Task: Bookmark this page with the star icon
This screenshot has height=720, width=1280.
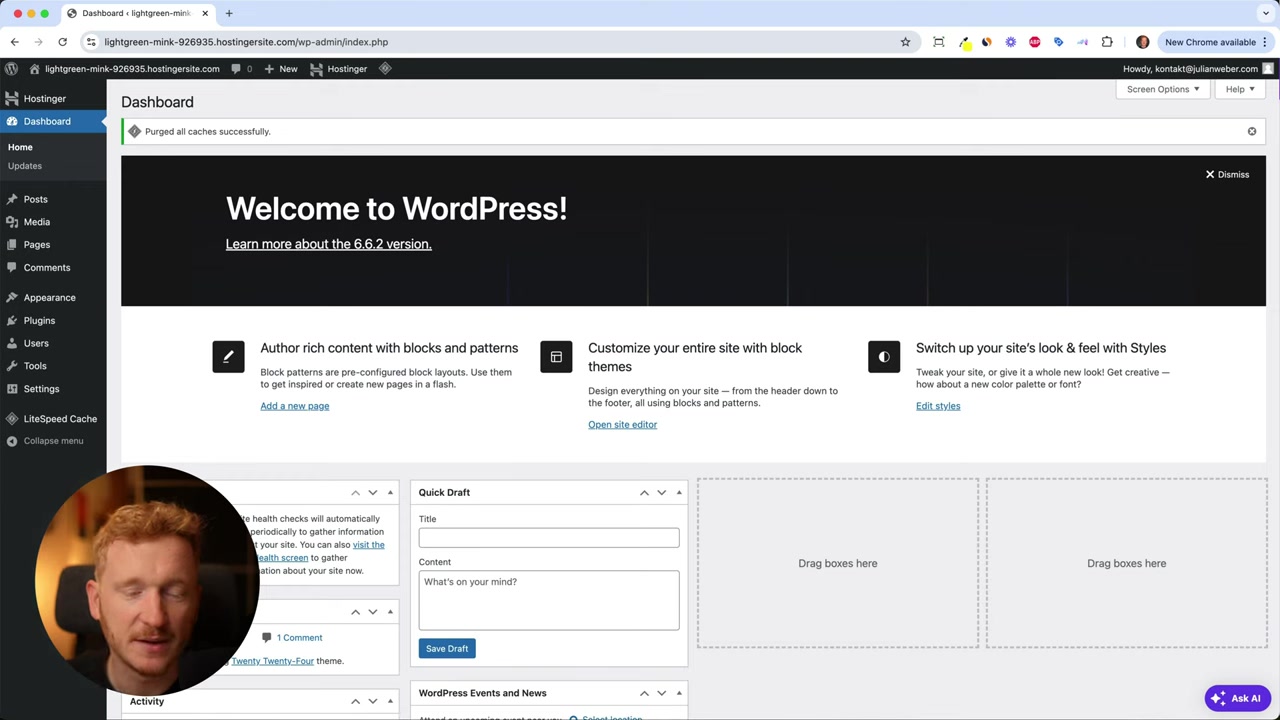Action: coord(905,42)
